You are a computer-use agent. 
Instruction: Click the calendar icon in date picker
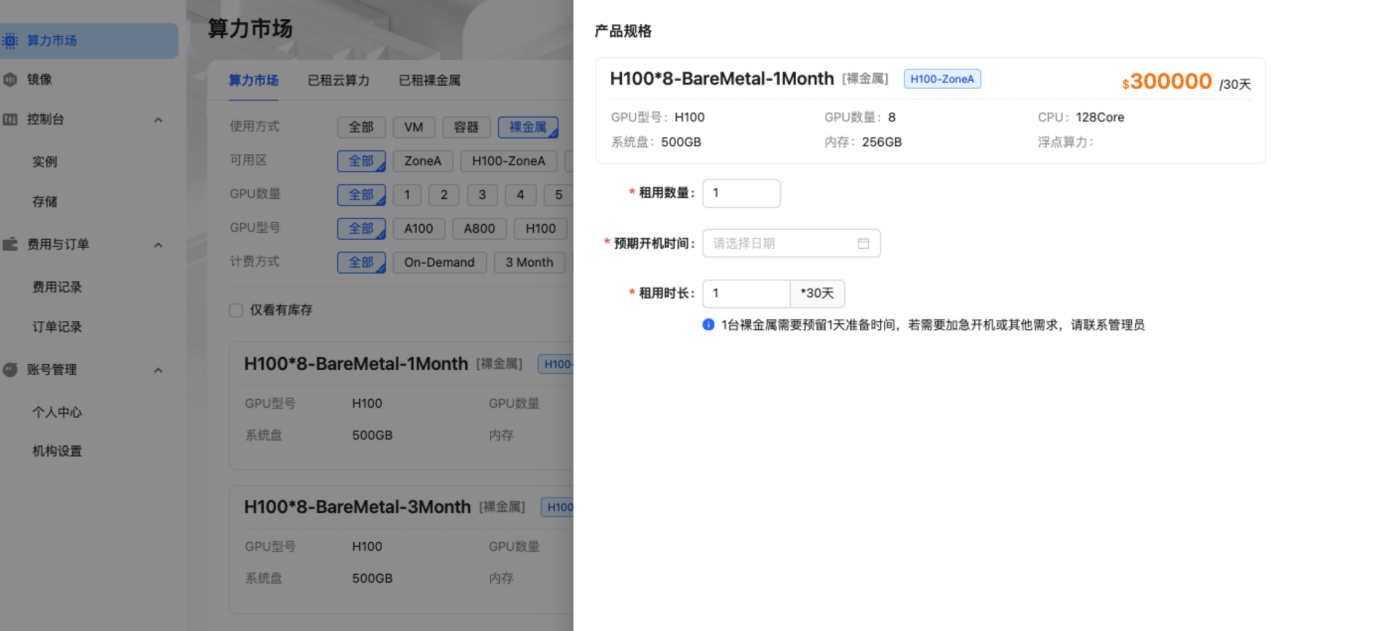point(863,243)
